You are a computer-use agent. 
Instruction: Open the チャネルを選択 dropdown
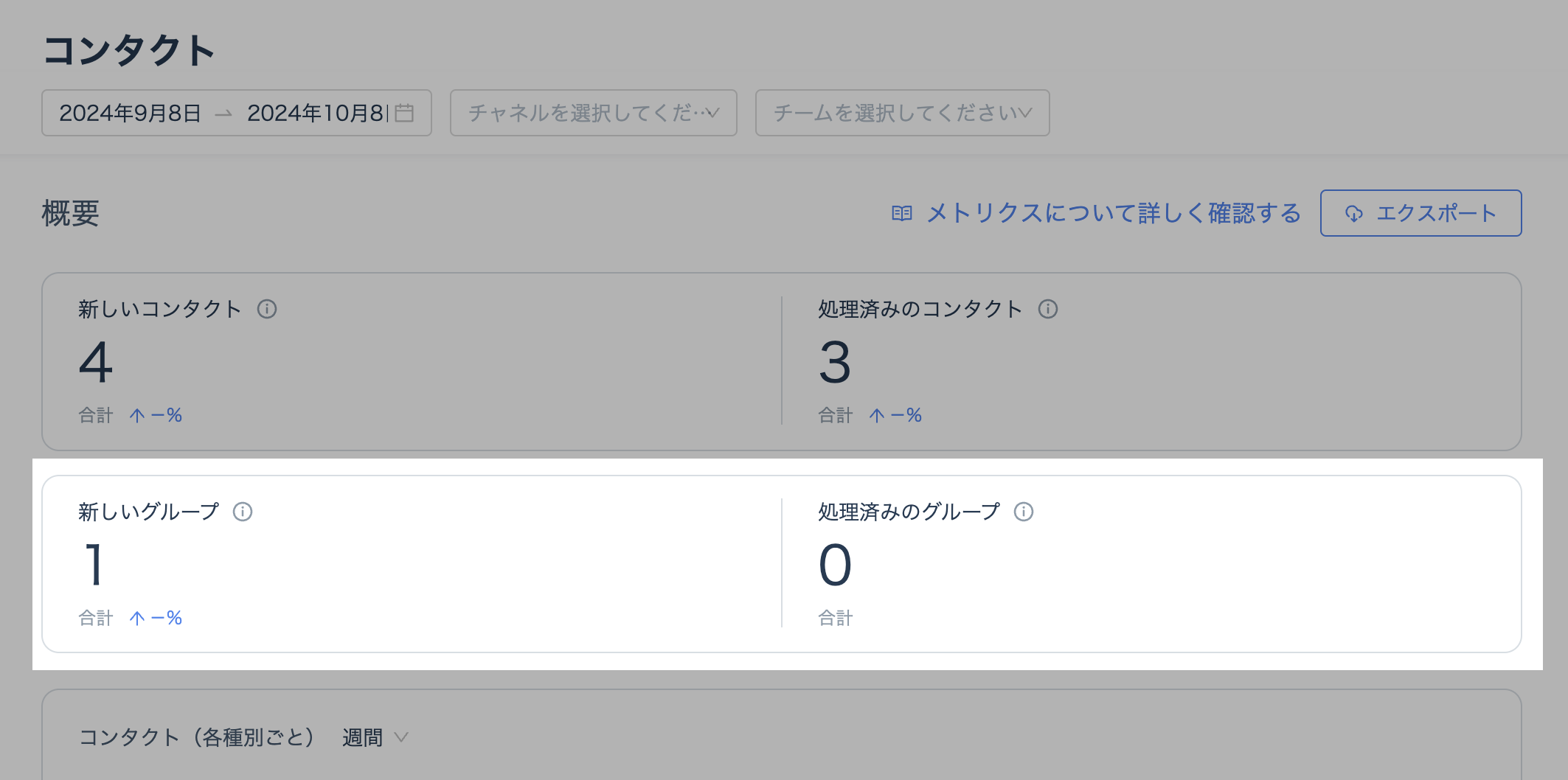coord(593,113)
